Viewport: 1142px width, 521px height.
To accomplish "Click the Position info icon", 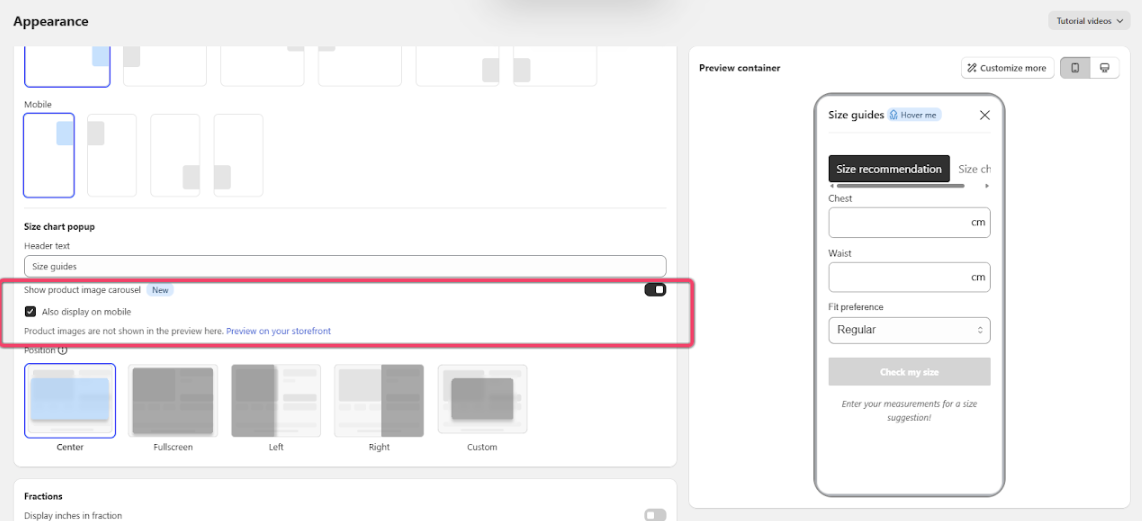I will (62, 350).
